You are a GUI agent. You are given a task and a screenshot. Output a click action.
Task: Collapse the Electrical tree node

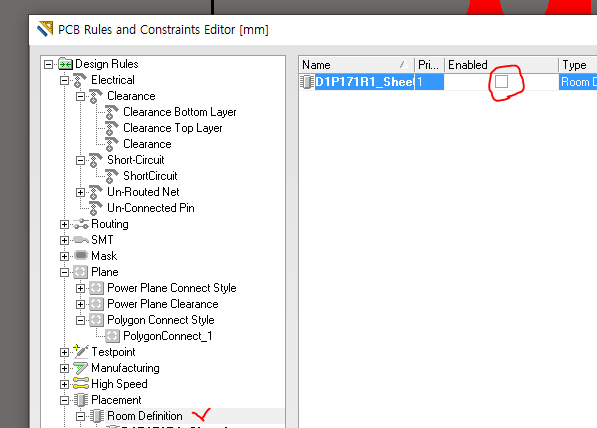(64, 80)
